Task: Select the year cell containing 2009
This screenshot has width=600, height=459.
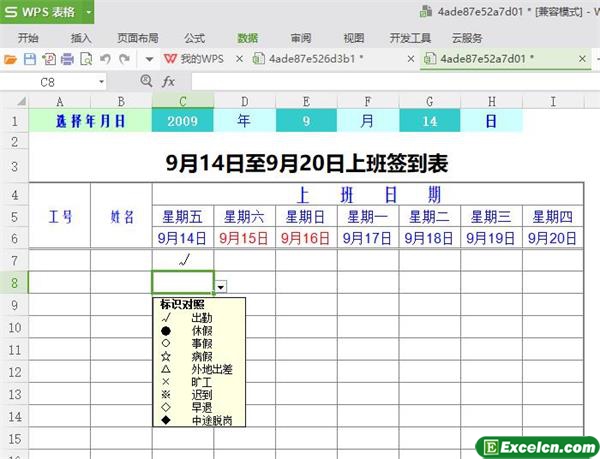Action: [x=182, y=120]
